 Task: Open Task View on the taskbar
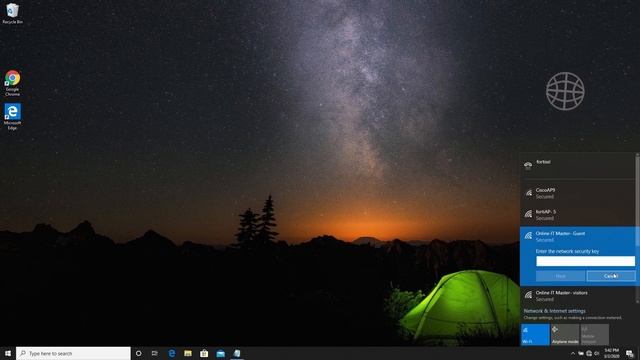(155, 353)
